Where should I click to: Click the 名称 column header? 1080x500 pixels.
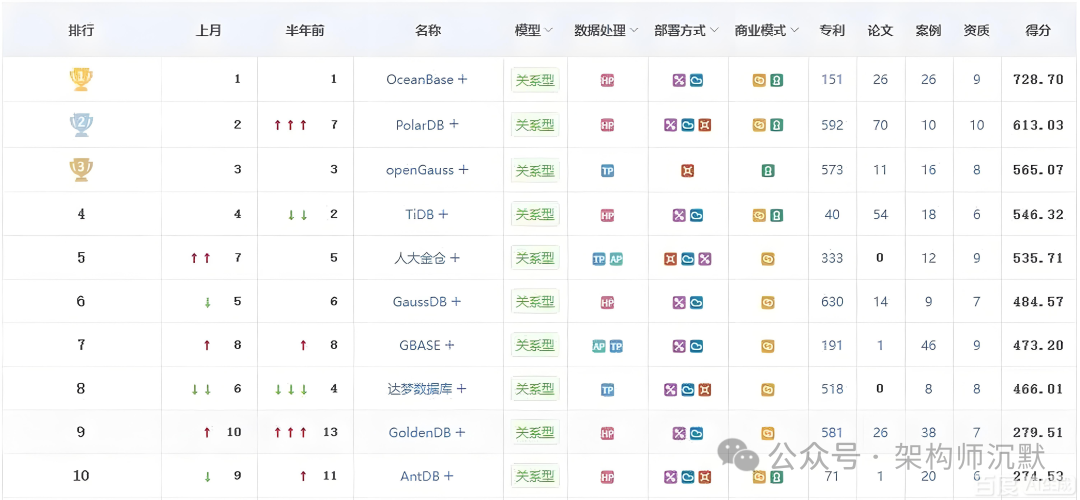pos(428,30)
